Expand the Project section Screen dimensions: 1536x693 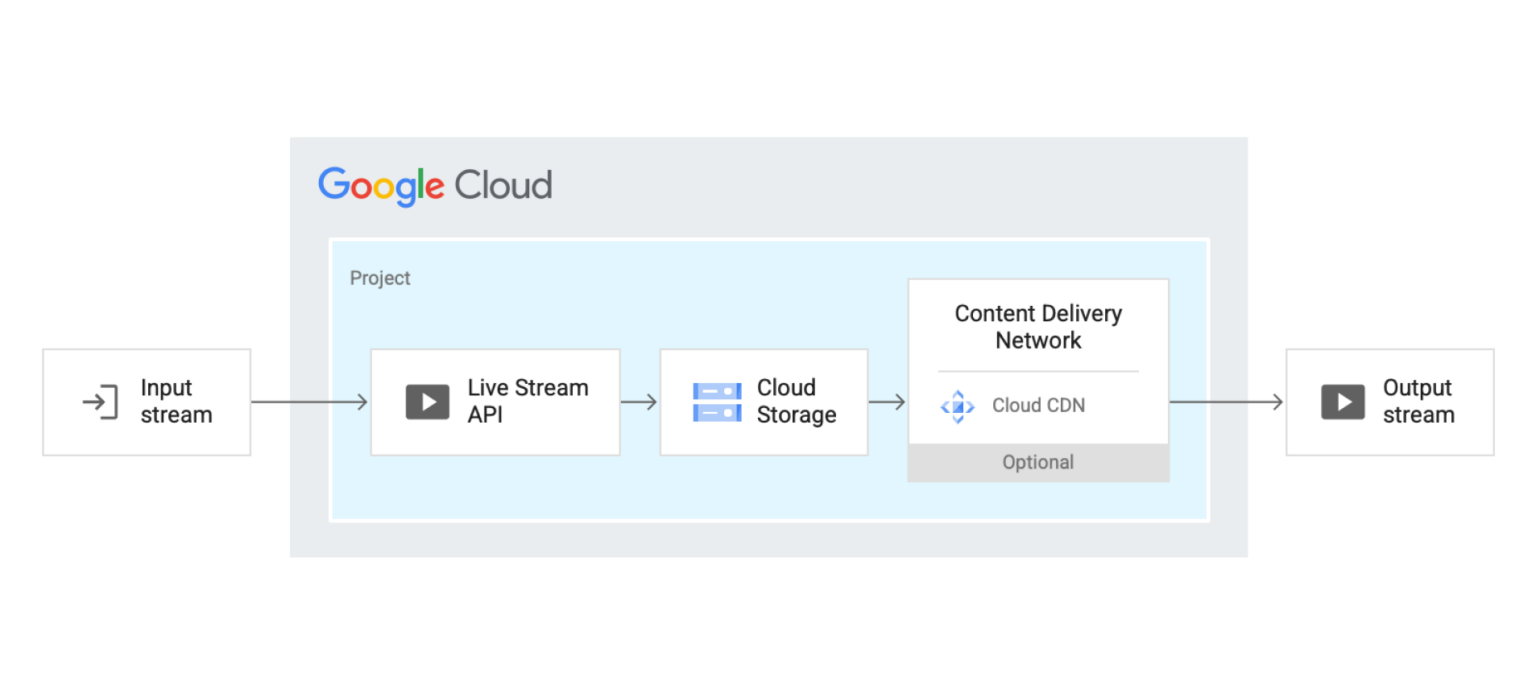pyautogui.click(x=380, y=278)
